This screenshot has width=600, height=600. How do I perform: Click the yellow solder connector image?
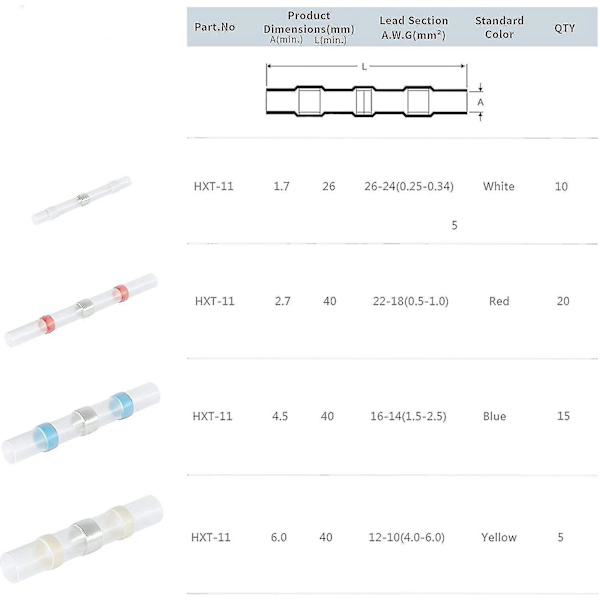coord(81,539)
